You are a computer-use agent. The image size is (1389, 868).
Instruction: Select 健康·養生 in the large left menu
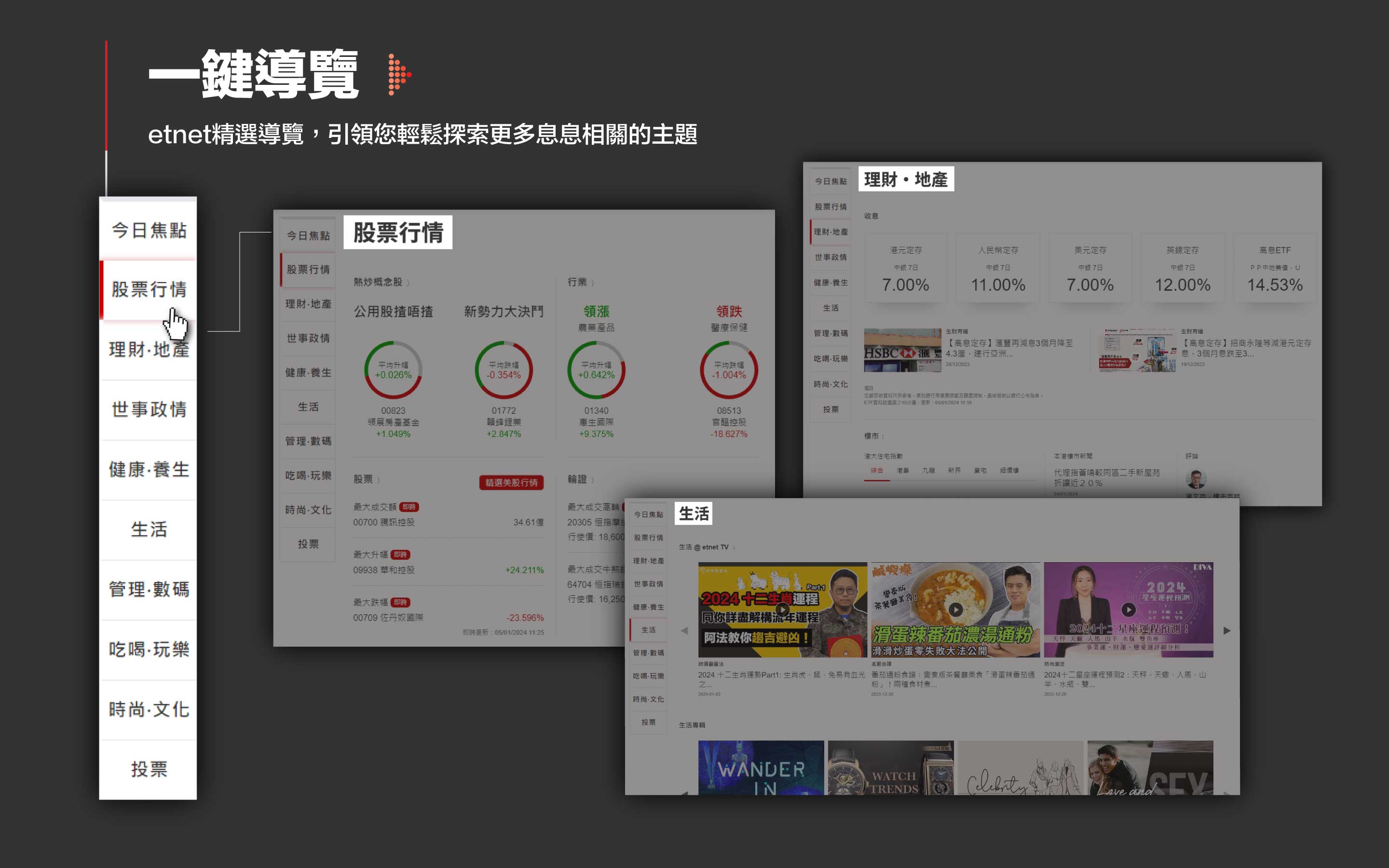click(x=149, y=470)
